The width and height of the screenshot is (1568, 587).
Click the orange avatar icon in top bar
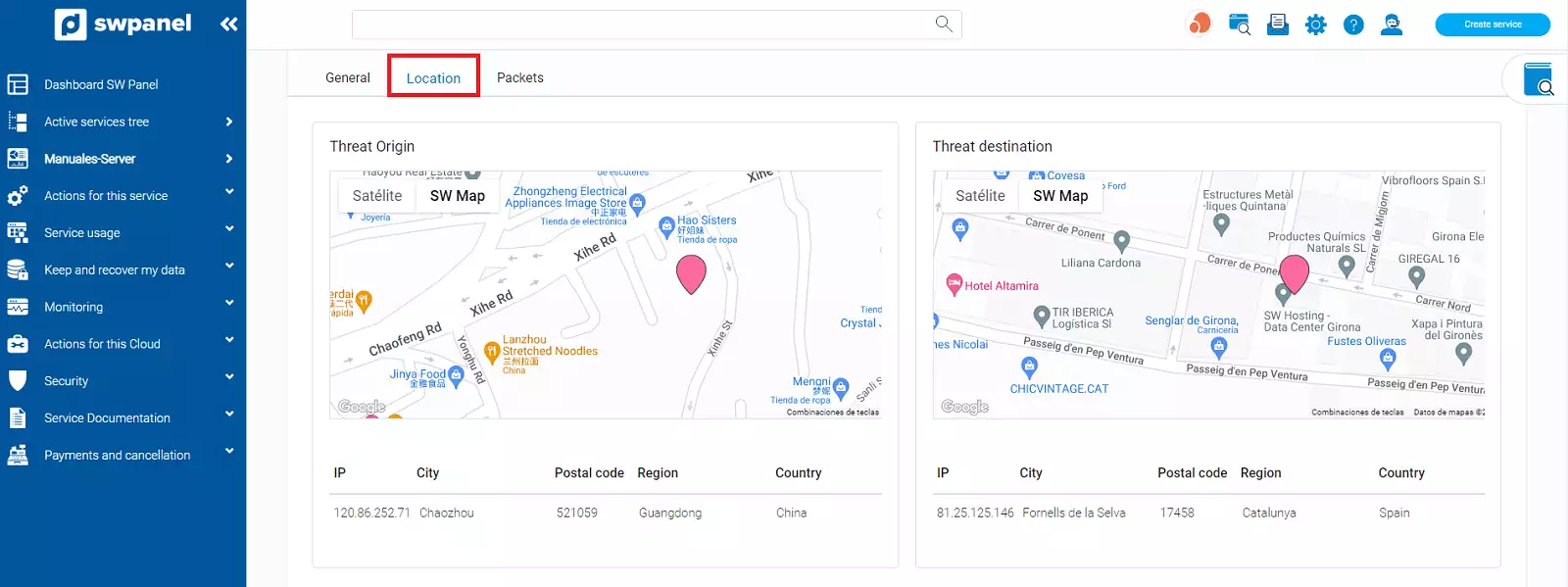(x=1199, y=24)
